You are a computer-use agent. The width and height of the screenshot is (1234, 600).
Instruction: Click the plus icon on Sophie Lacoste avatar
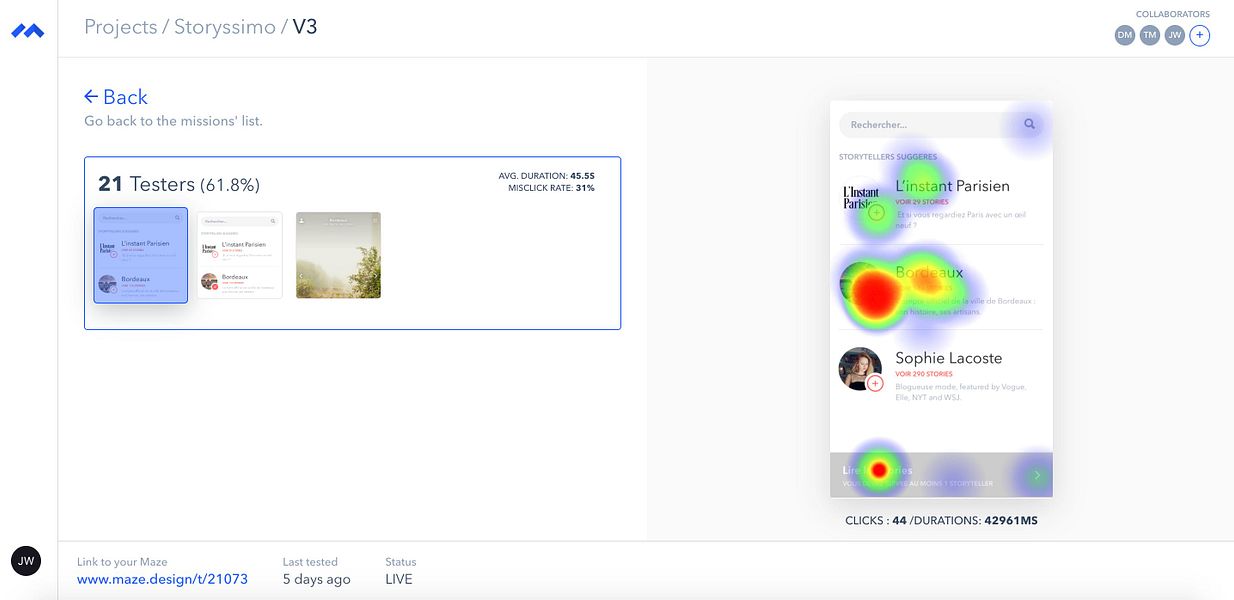(x=875, y=383)
